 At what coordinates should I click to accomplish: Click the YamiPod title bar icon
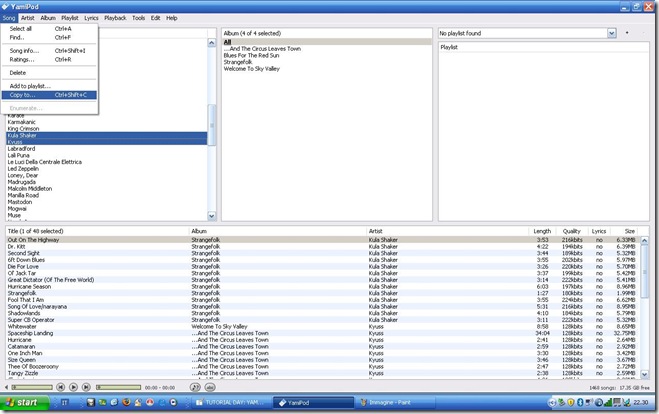point(6,5)
